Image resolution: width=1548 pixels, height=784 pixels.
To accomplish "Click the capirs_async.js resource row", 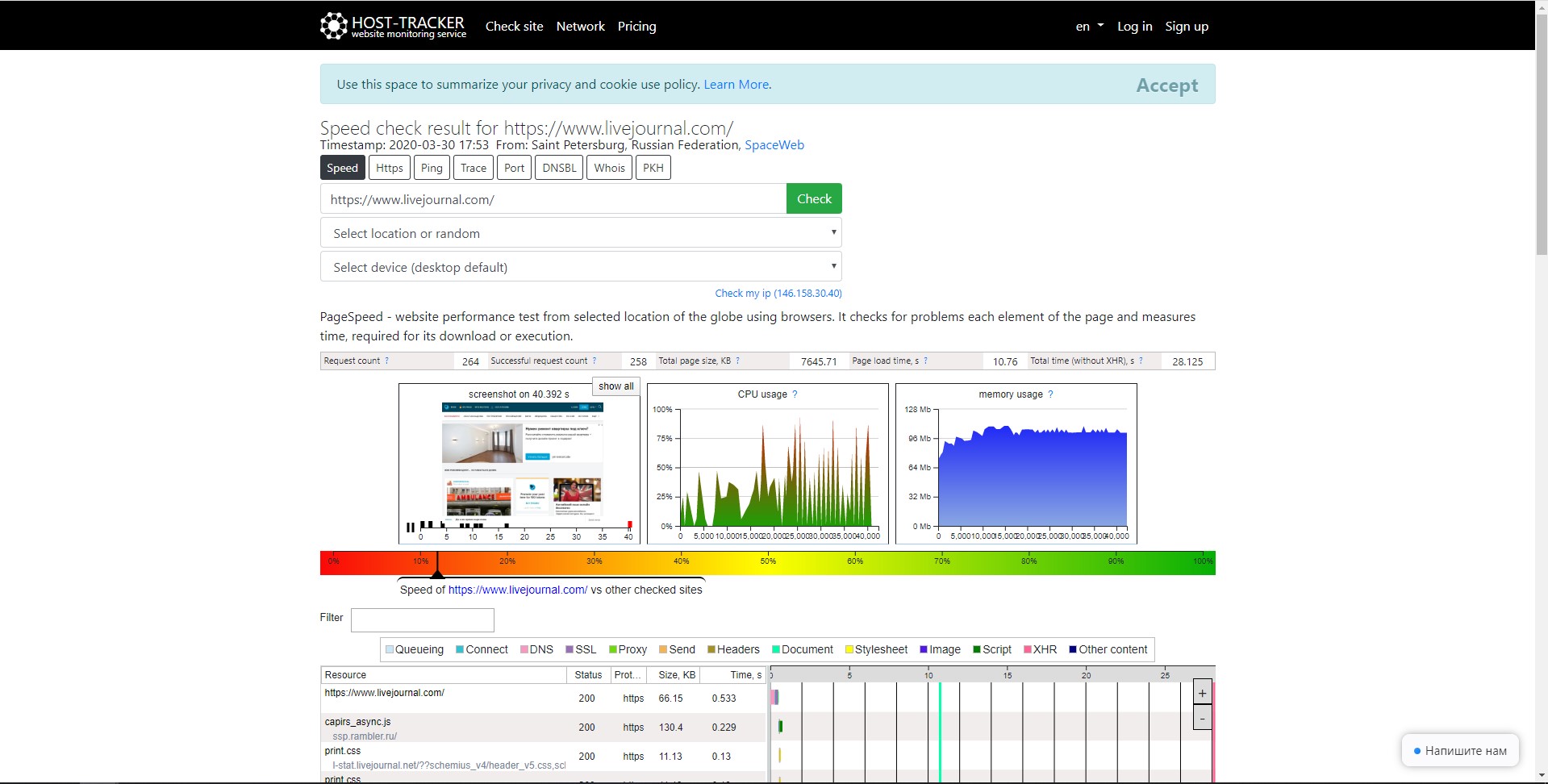I will [543, 728].
